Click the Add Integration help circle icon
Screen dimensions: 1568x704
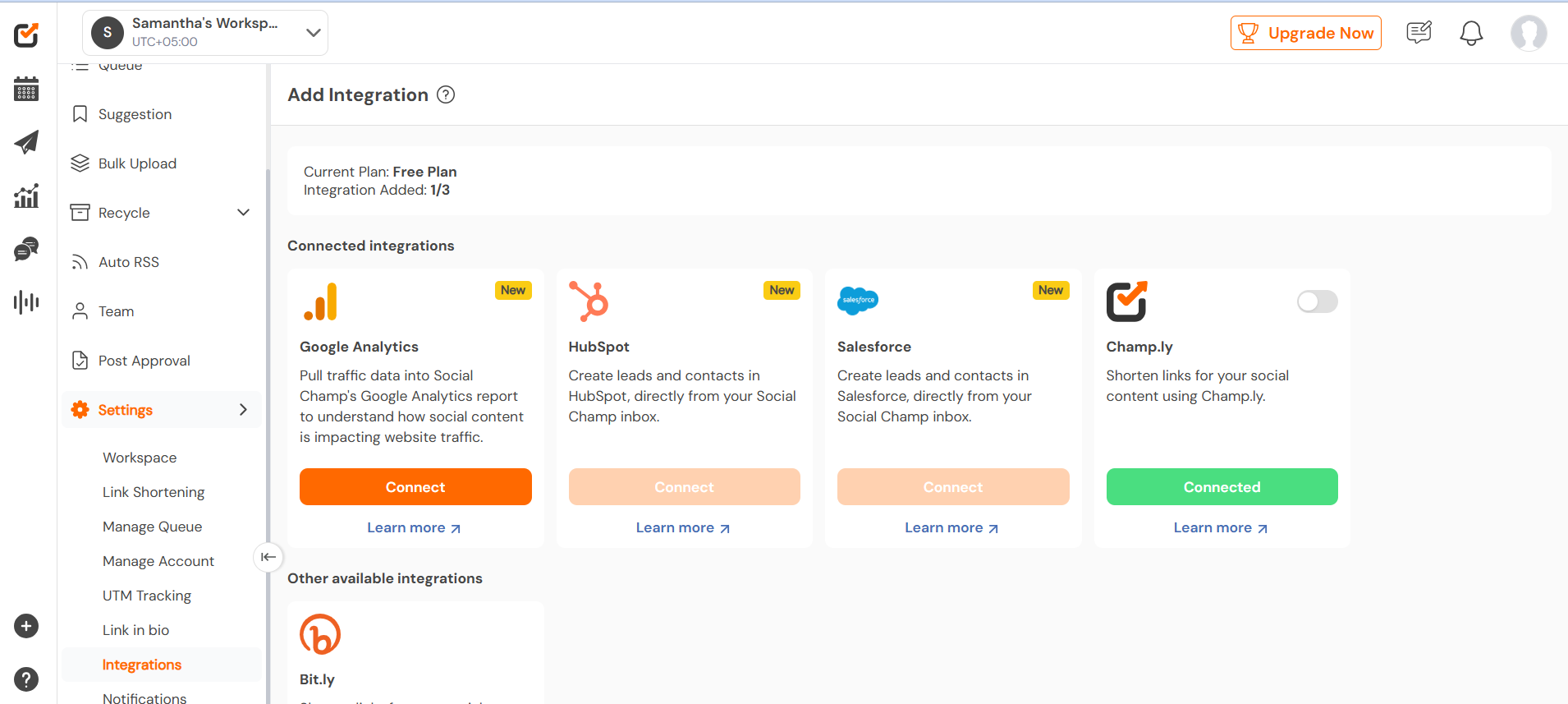[446, 94]
